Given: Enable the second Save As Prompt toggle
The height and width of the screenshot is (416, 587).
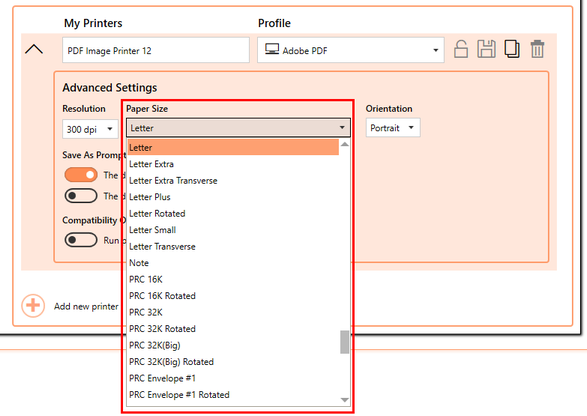Looking at the screenshot, I should coord(81,196).
